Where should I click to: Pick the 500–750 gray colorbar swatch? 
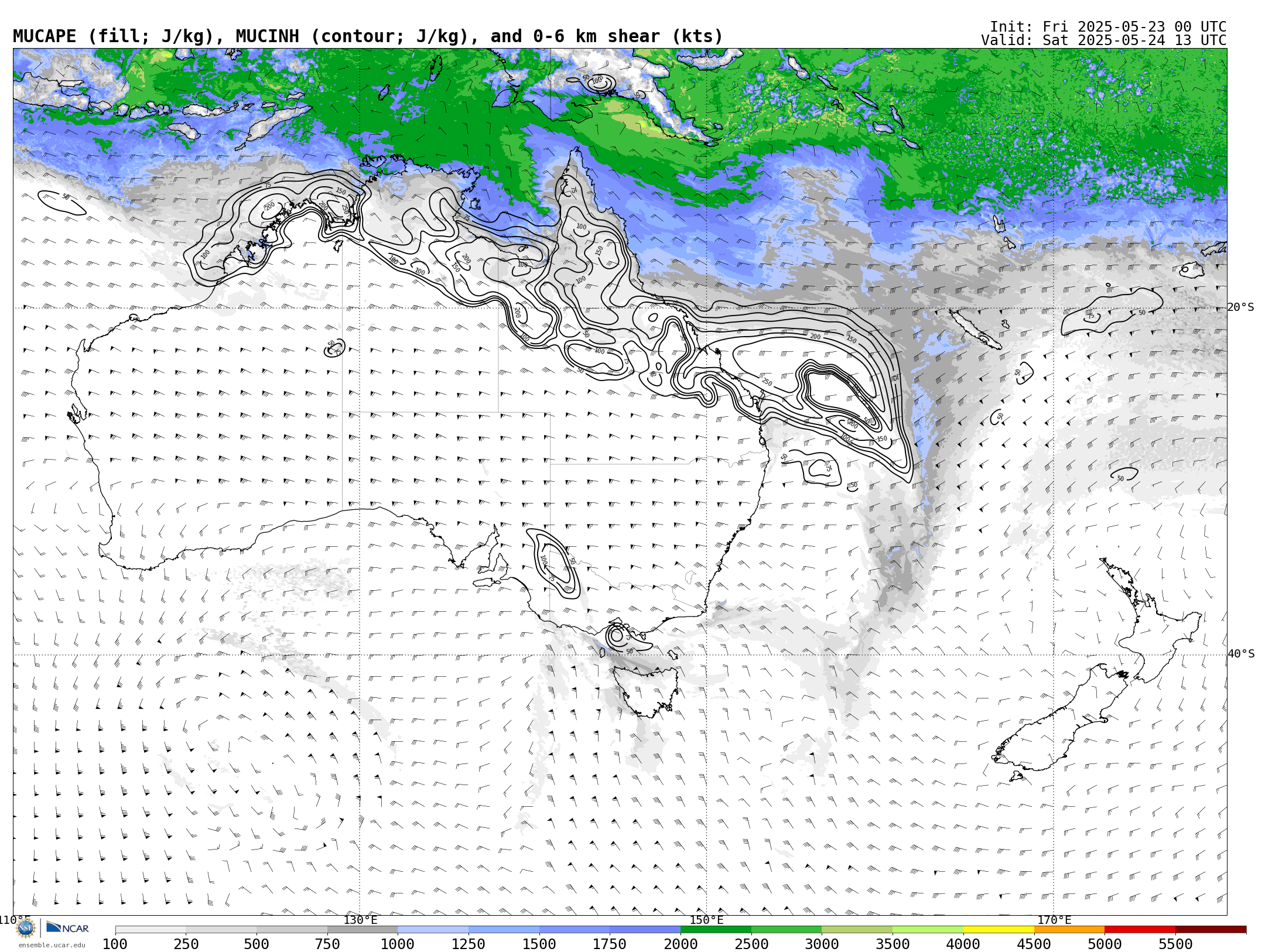point(292,930)
